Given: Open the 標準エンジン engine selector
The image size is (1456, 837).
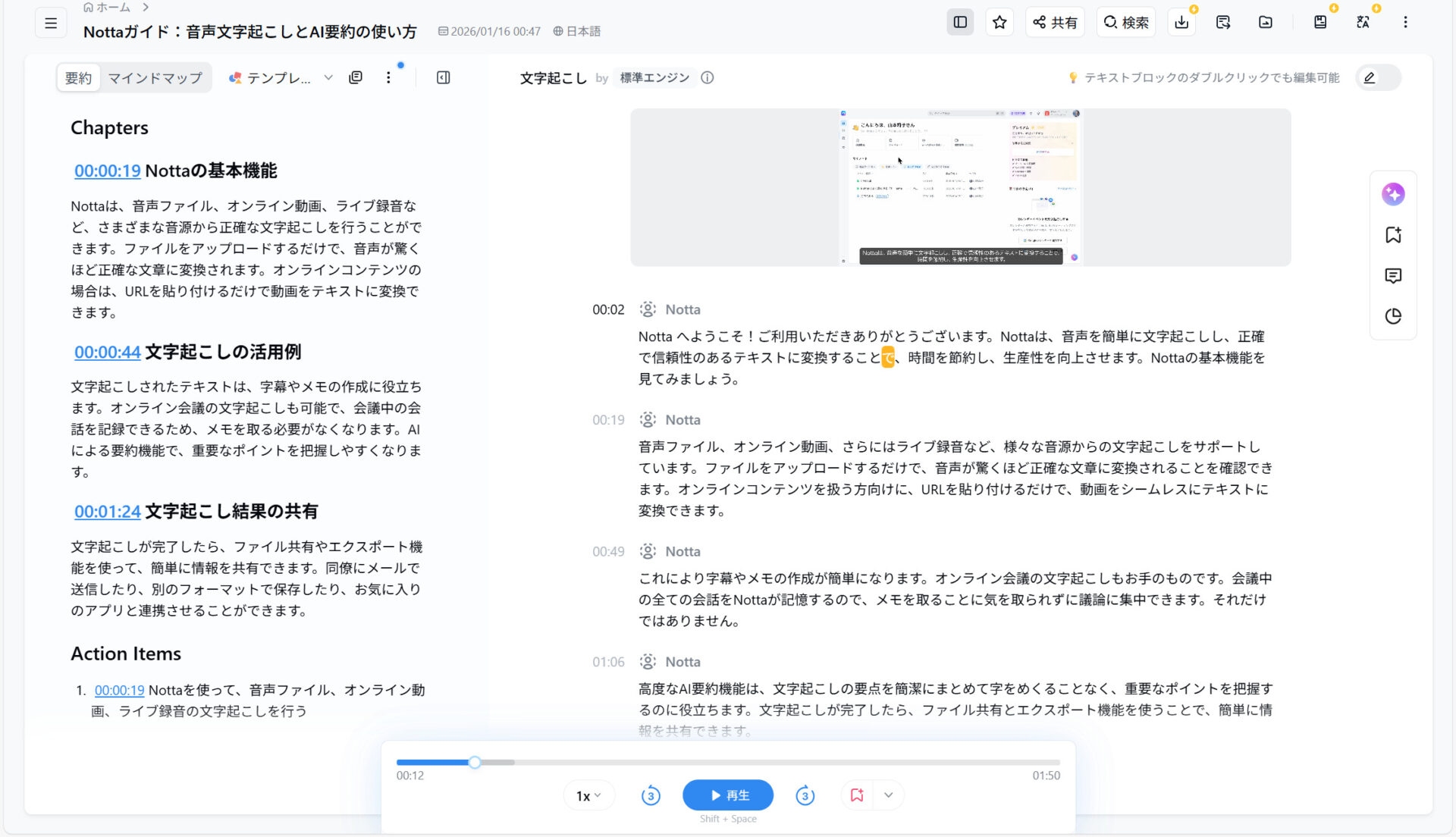Looking at the screenshot, I should [654, 77].
